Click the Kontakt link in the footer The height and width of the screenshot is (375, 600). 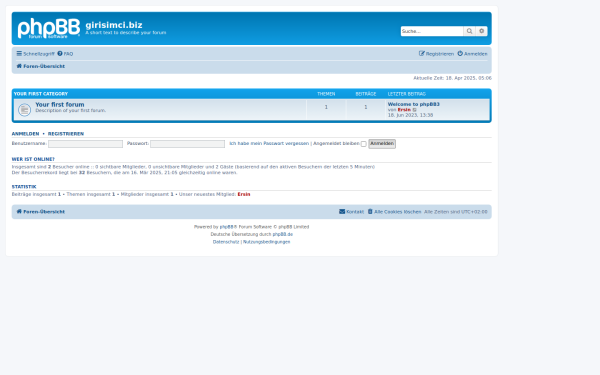coord(351,212)
